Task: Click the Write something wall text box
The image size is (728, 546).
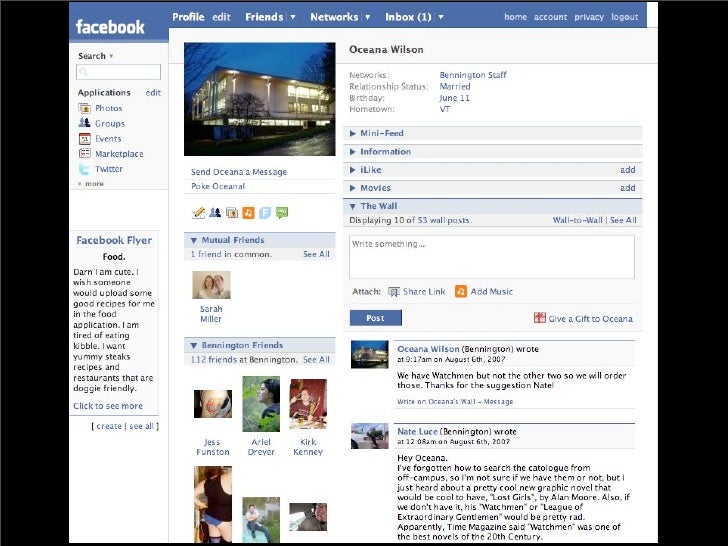Action: (x=492, y=257)
